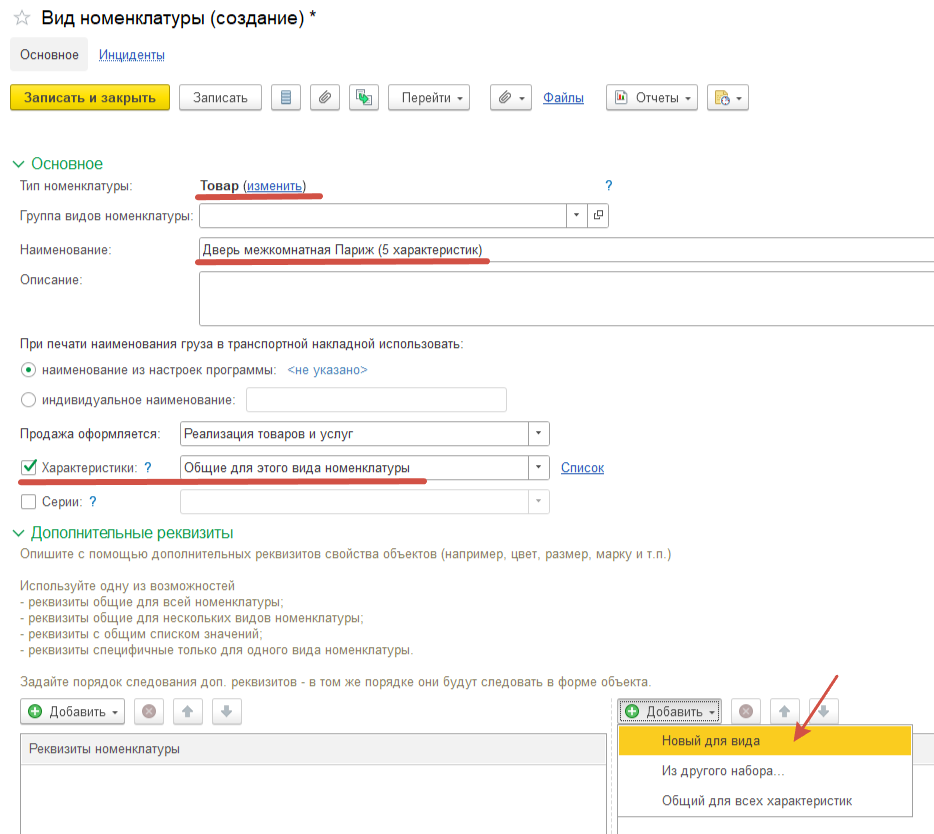Move left requisite up with arrow
The height and width of the screenshot is (834, 934).
coord(188,711)
